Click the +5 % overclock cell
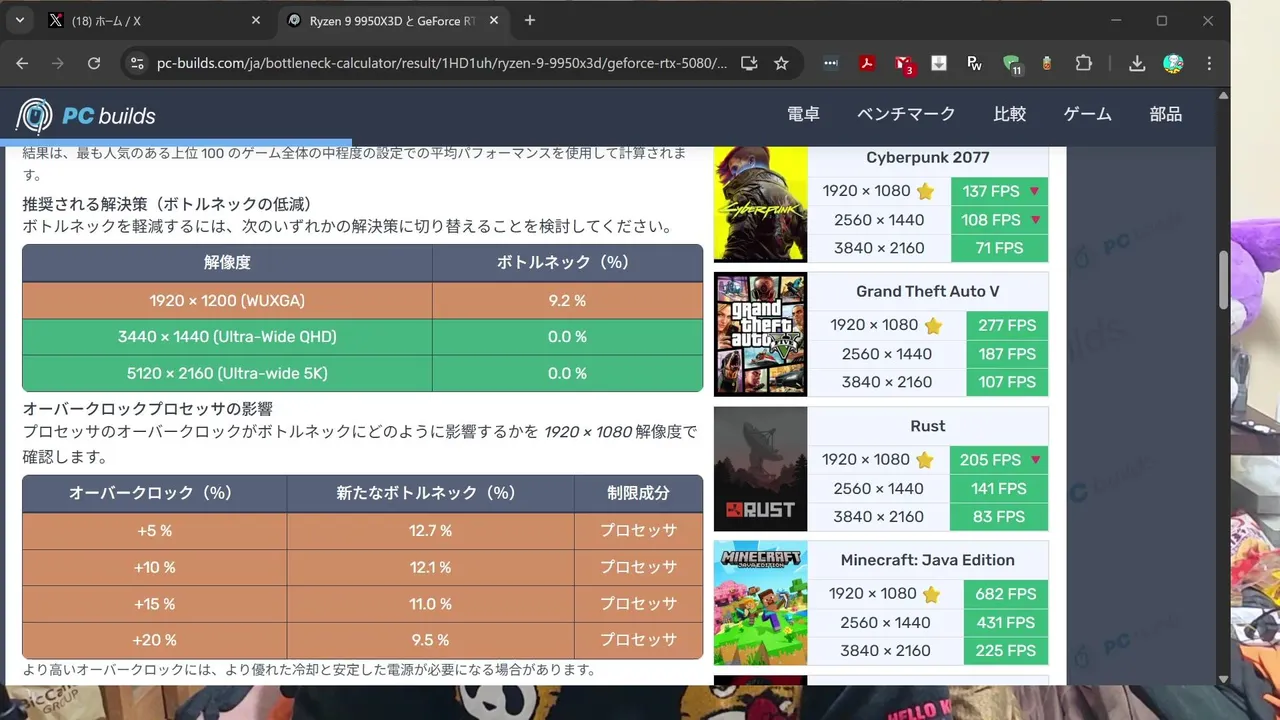1280x720 pixels. (155, 530)
